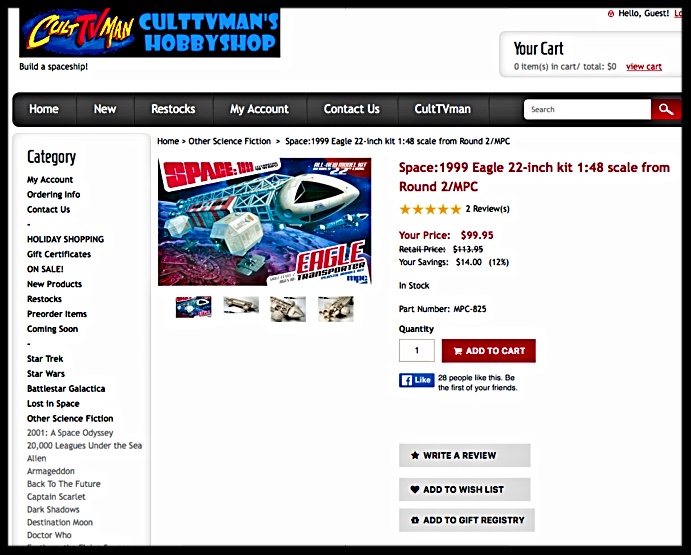Open the Restocks navigation tab
The image size is (691, 555).
pos(173,109)
